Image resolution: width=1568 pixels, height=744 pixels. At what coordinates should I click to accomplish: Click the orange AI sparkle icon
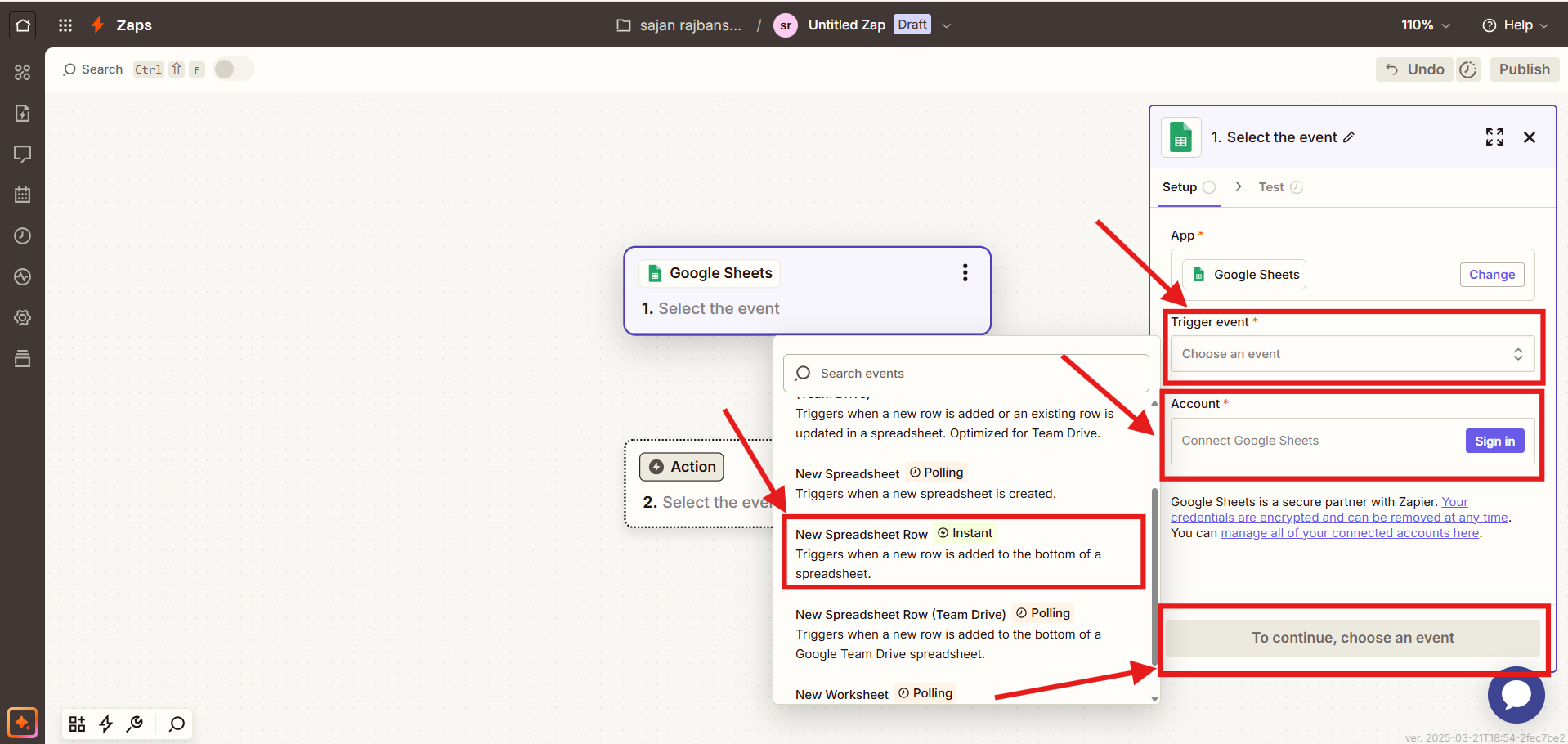coord(22,723)
